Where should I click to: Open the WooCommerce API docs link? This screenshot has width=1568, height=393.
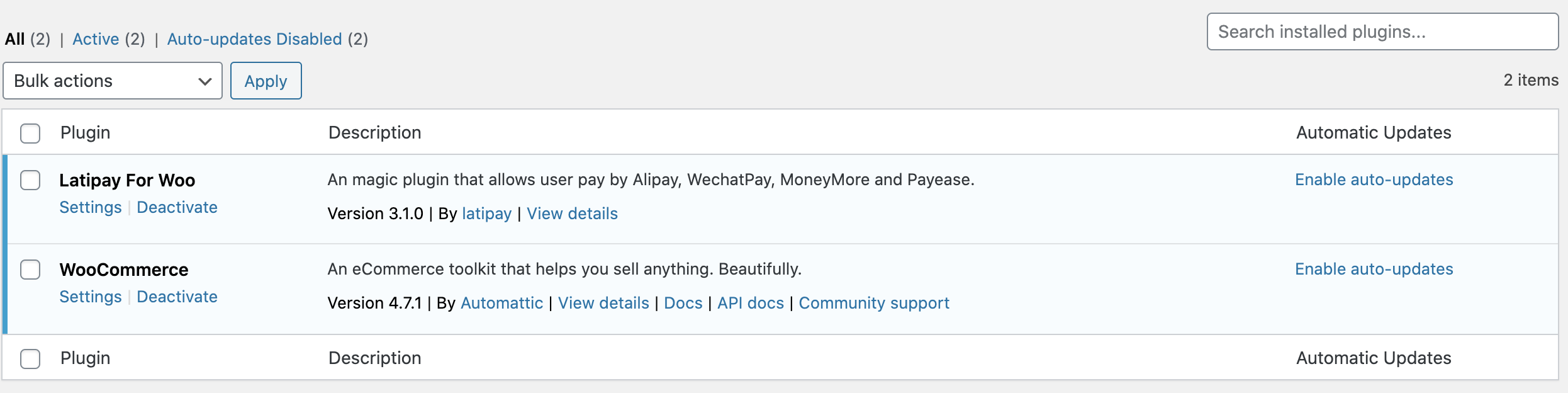[x=751, y=303]
